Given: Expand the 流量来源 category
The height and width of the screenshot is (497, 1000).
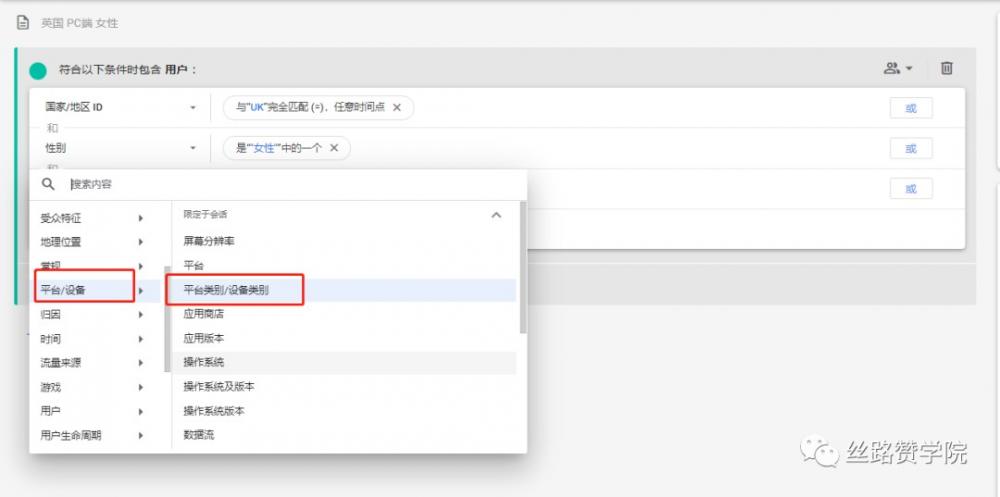Looking at the screenshot, I should pos(92,363).
